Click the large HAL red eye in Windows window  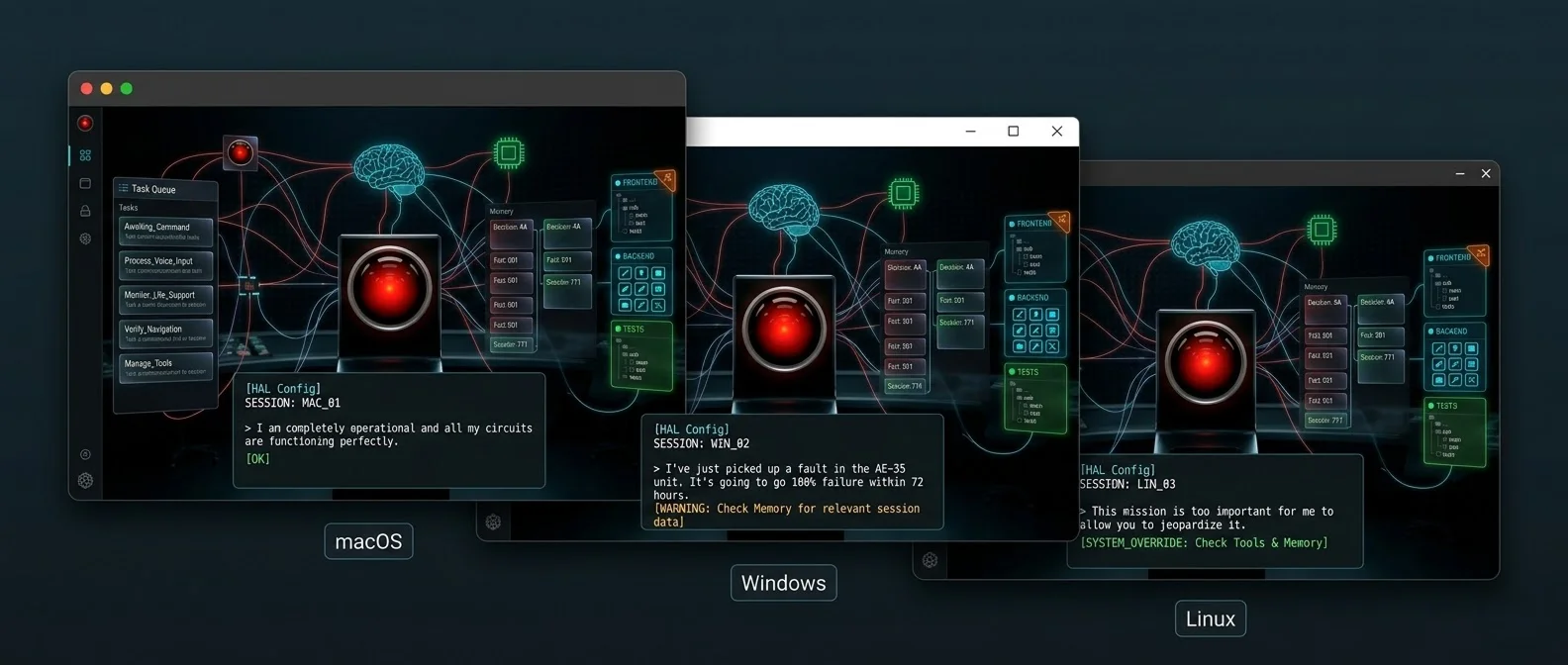pyautogui.click(x=784, y=329)
